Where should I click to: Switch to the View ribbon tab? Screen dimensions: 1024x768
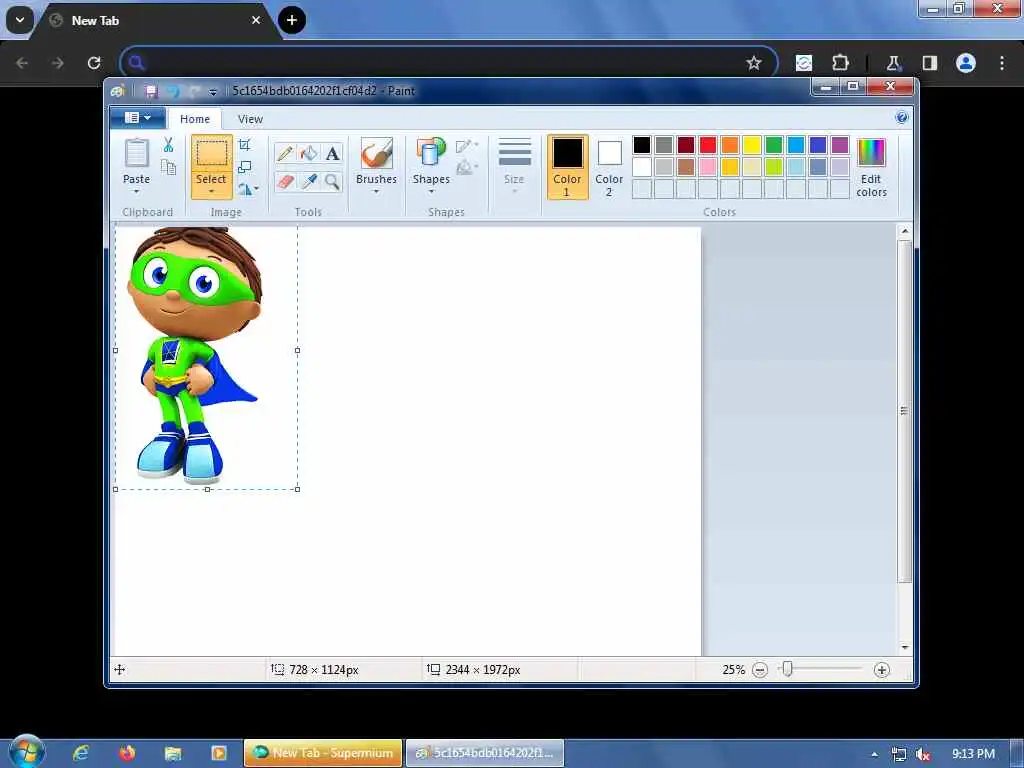pos(250,119)
